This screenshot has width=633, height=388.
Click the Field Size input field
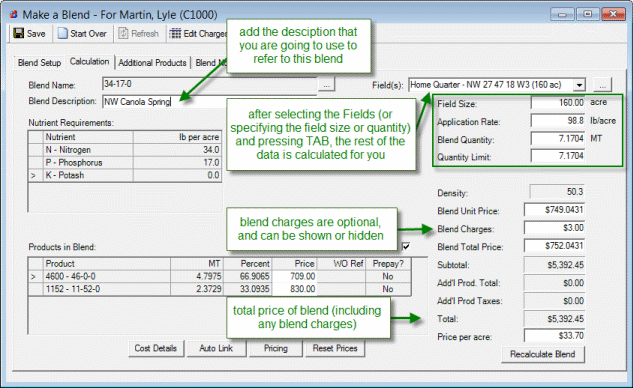558,103
